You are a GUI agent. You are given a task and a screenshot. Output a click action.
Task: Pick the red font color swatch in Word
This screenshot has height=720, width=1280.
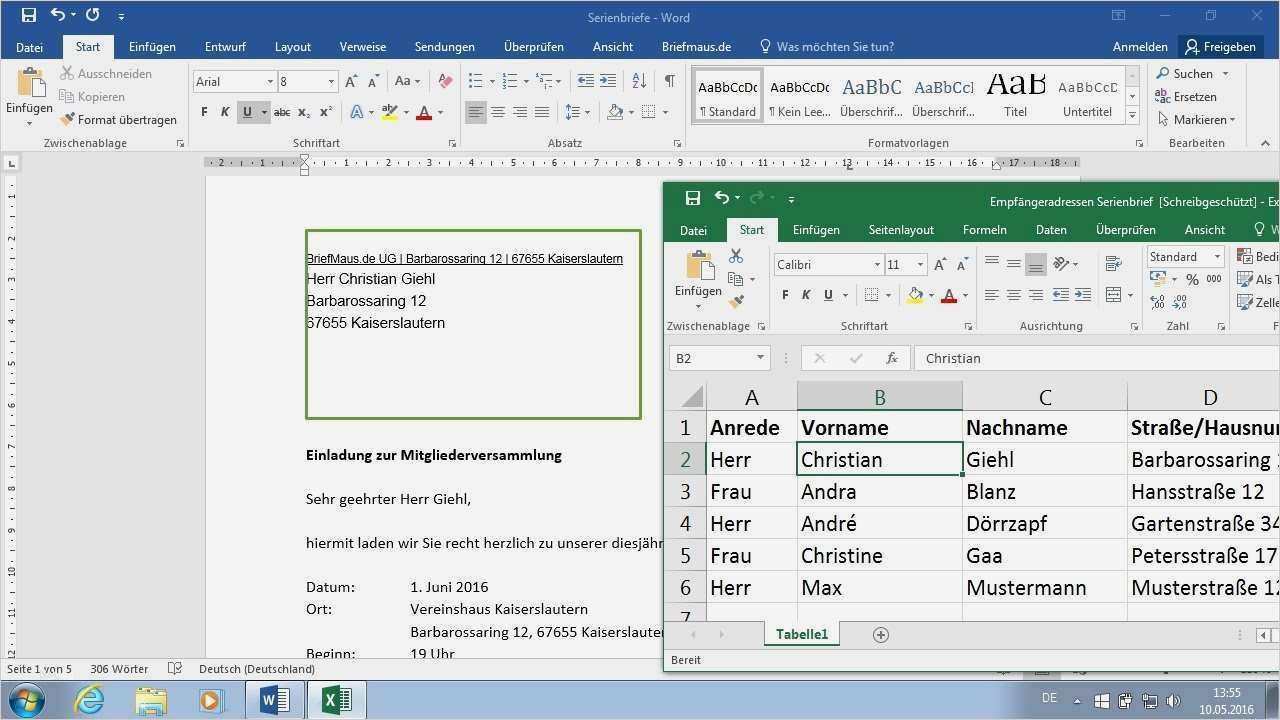tap(424, 112)
